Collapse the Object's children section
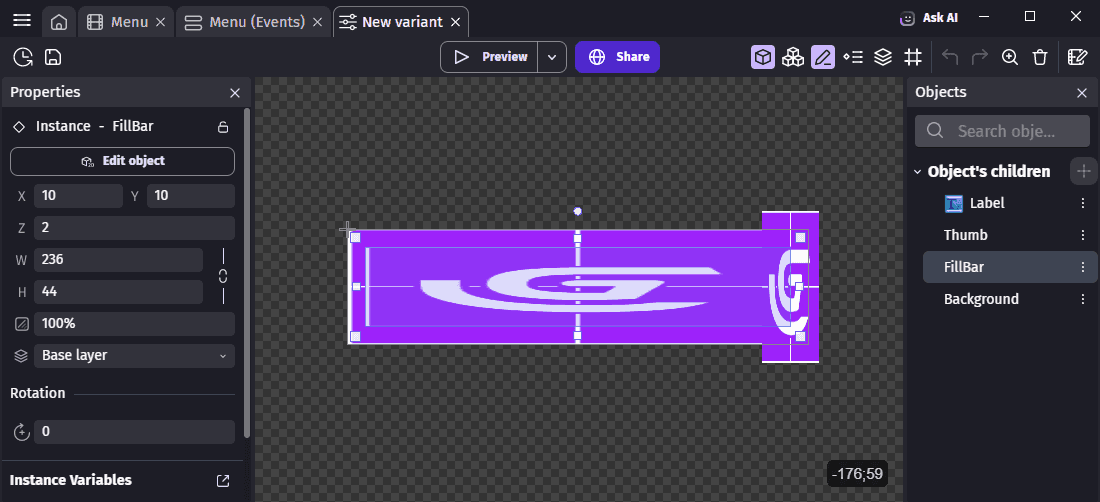Screen dimensions: 1100x502 coord(918,172)
